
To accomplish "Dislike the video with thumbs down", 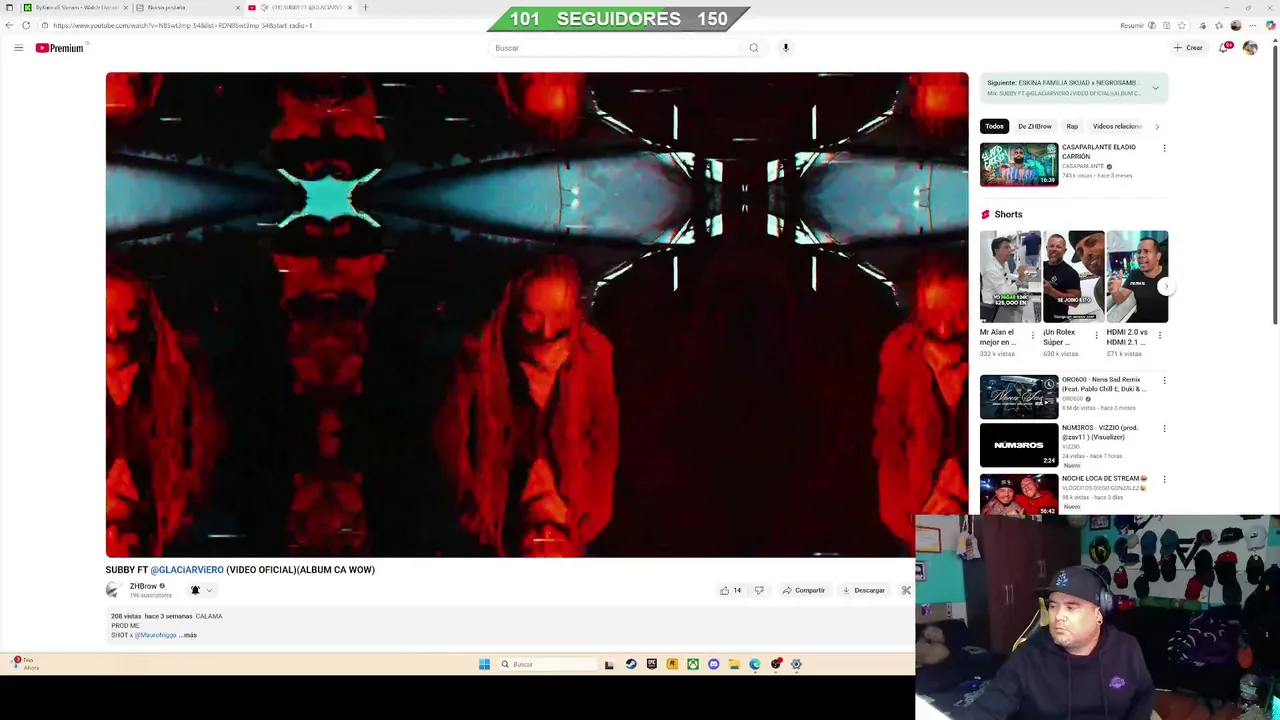I will coord(759,590).
